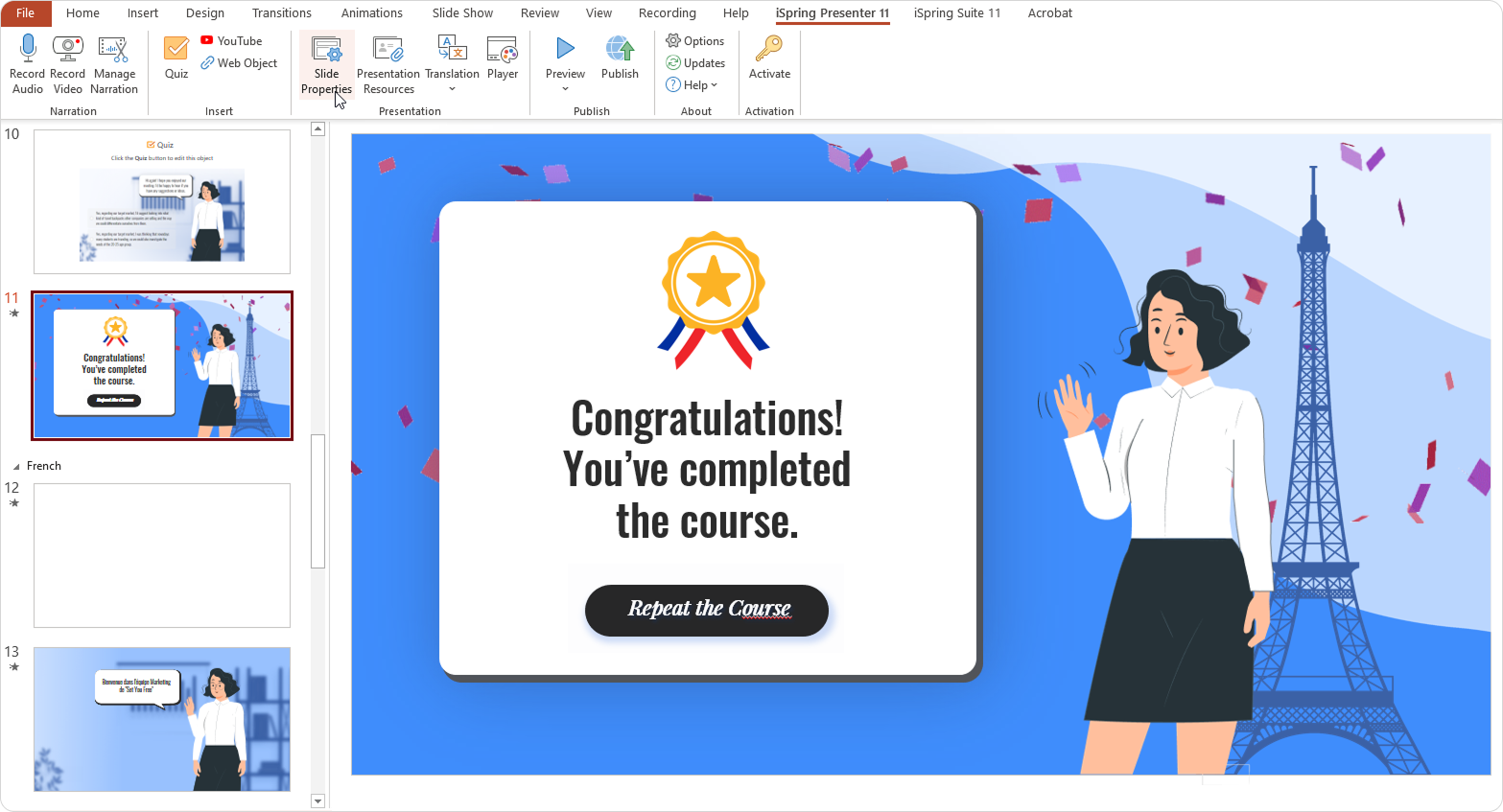Open Manage Narration editor
The width and height of the screenshot is (1503, 812).
click(114, 49)
